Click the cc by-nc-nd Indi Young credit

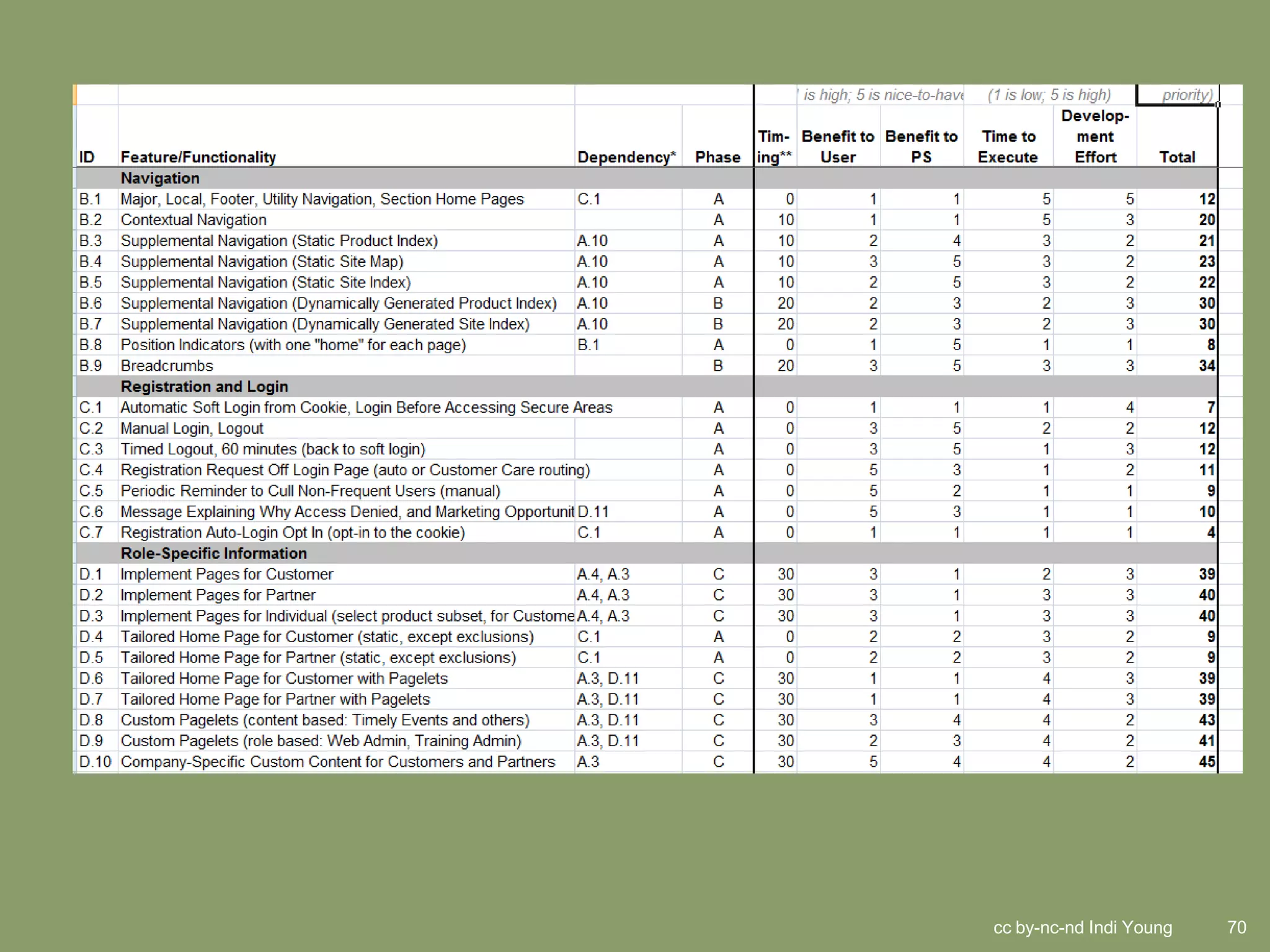pyautogui.click(x=1082, y=927)
